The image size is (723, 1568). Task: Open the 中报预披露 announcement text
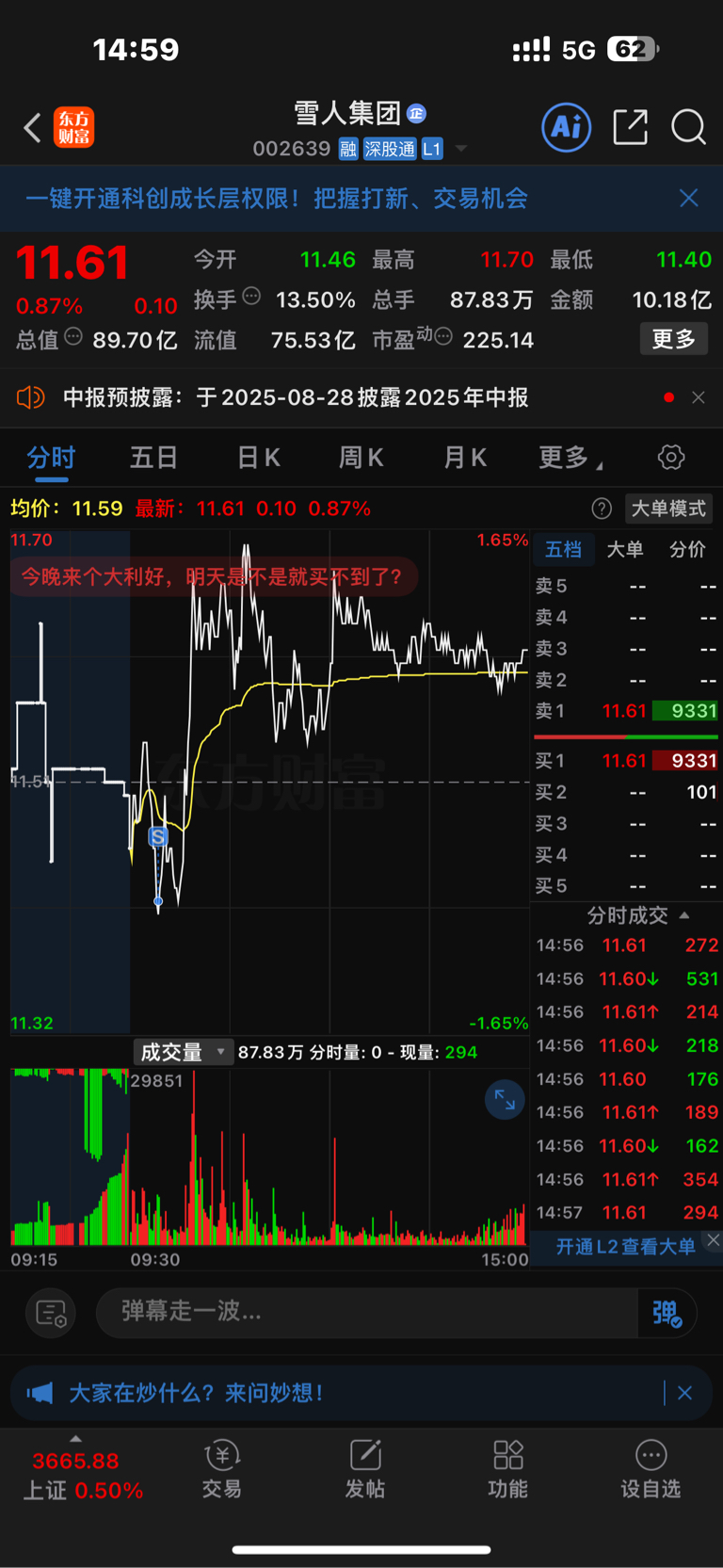(x=296, y=397)
